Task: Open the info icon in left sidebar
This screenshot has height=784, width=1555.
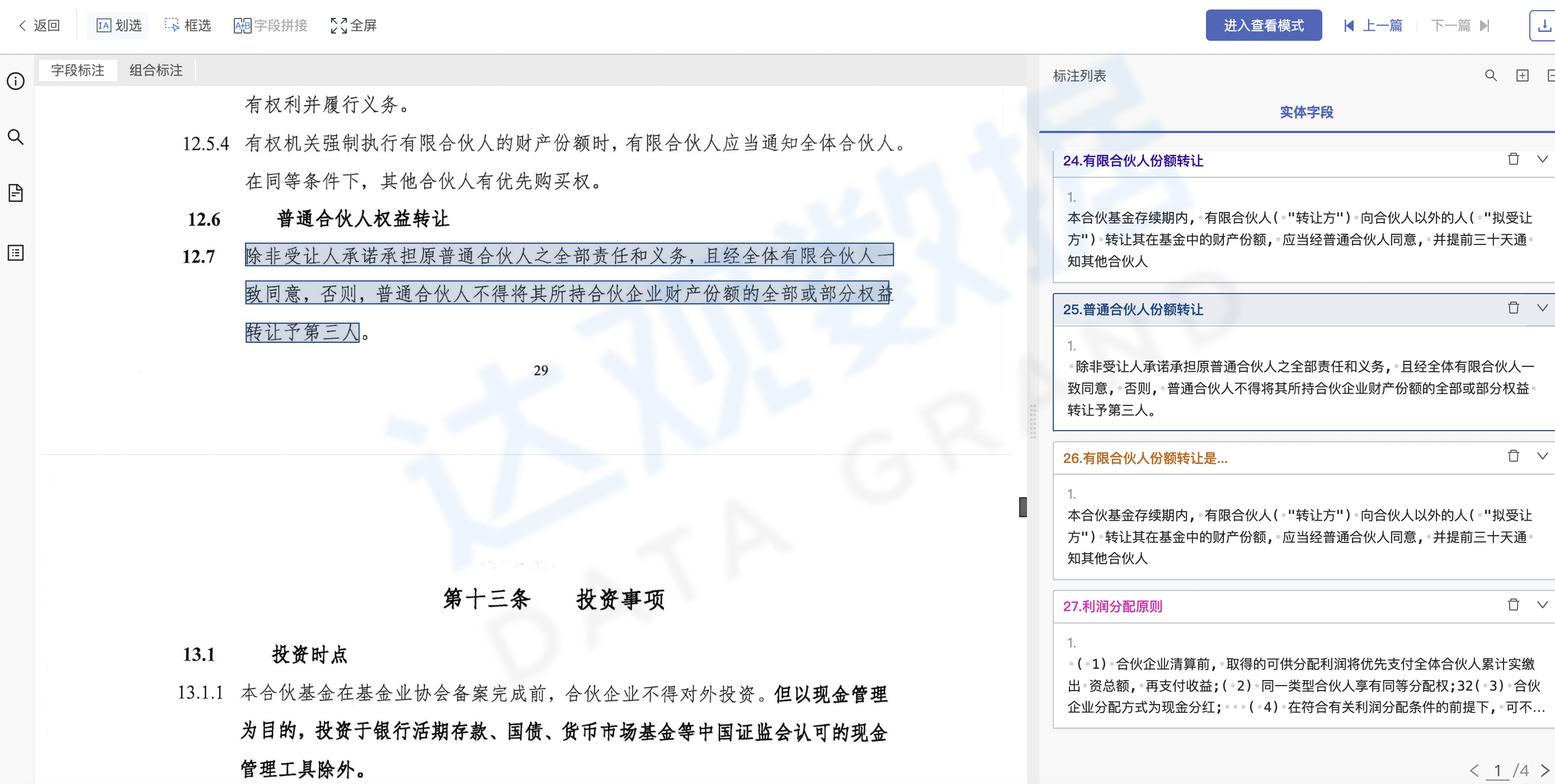Action: coord(16,81)
